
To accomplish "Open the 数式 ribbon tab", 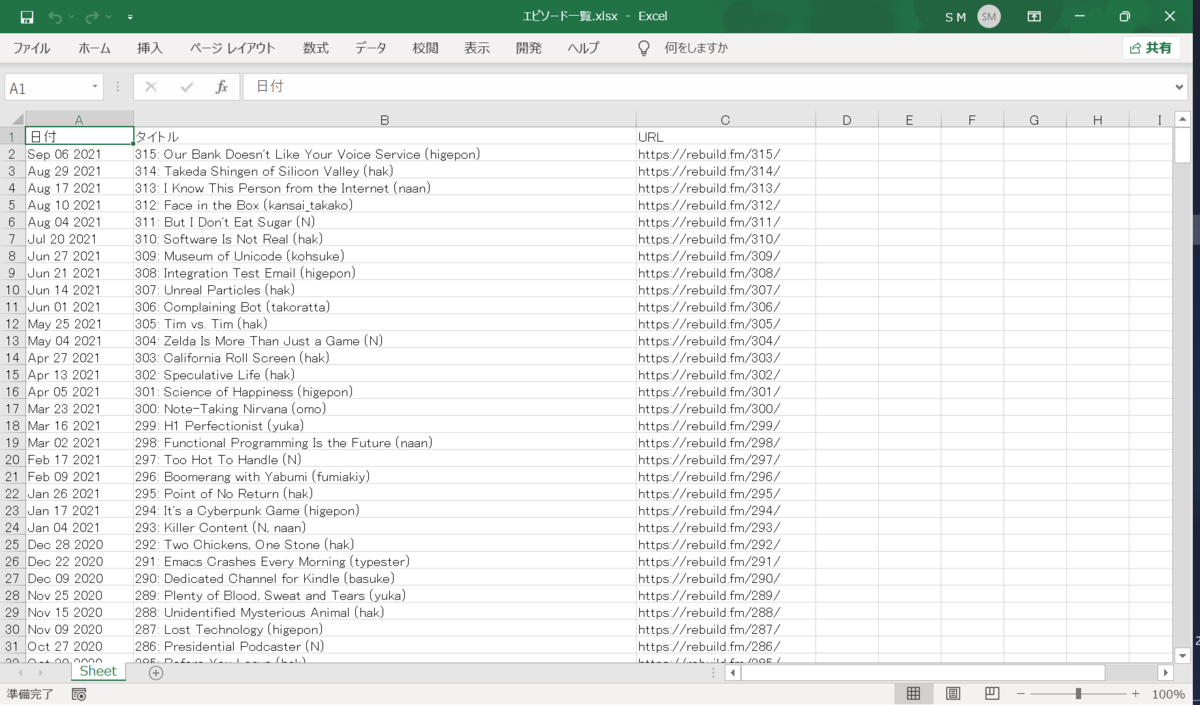I will 316,48.
